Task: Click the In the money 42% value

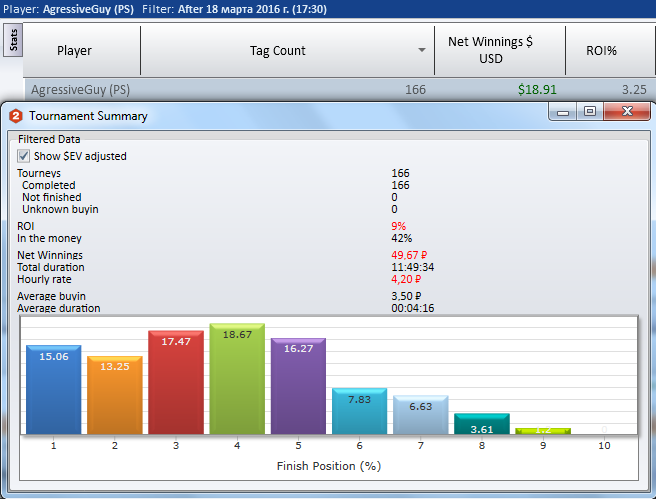Action: click(402, 238)
